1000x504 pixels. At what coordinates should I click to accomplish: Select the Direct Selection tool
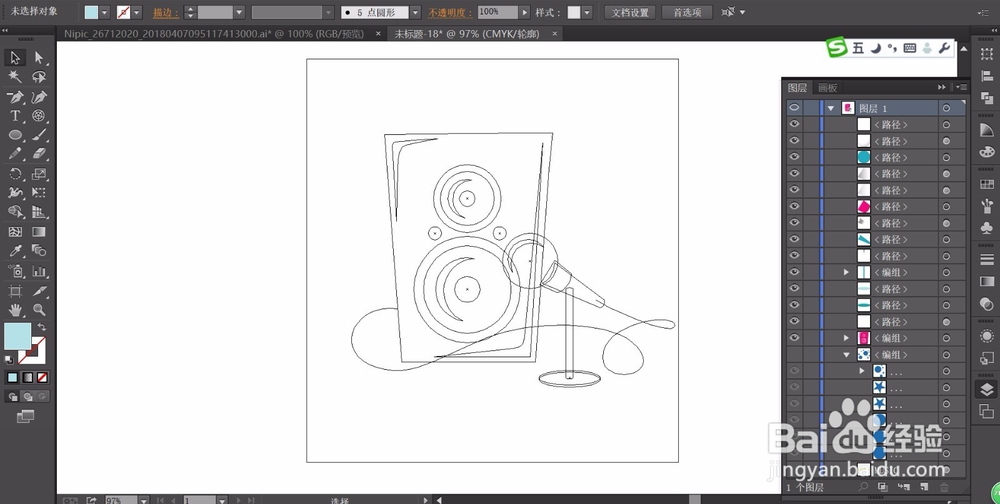click(x=39, y=58)
